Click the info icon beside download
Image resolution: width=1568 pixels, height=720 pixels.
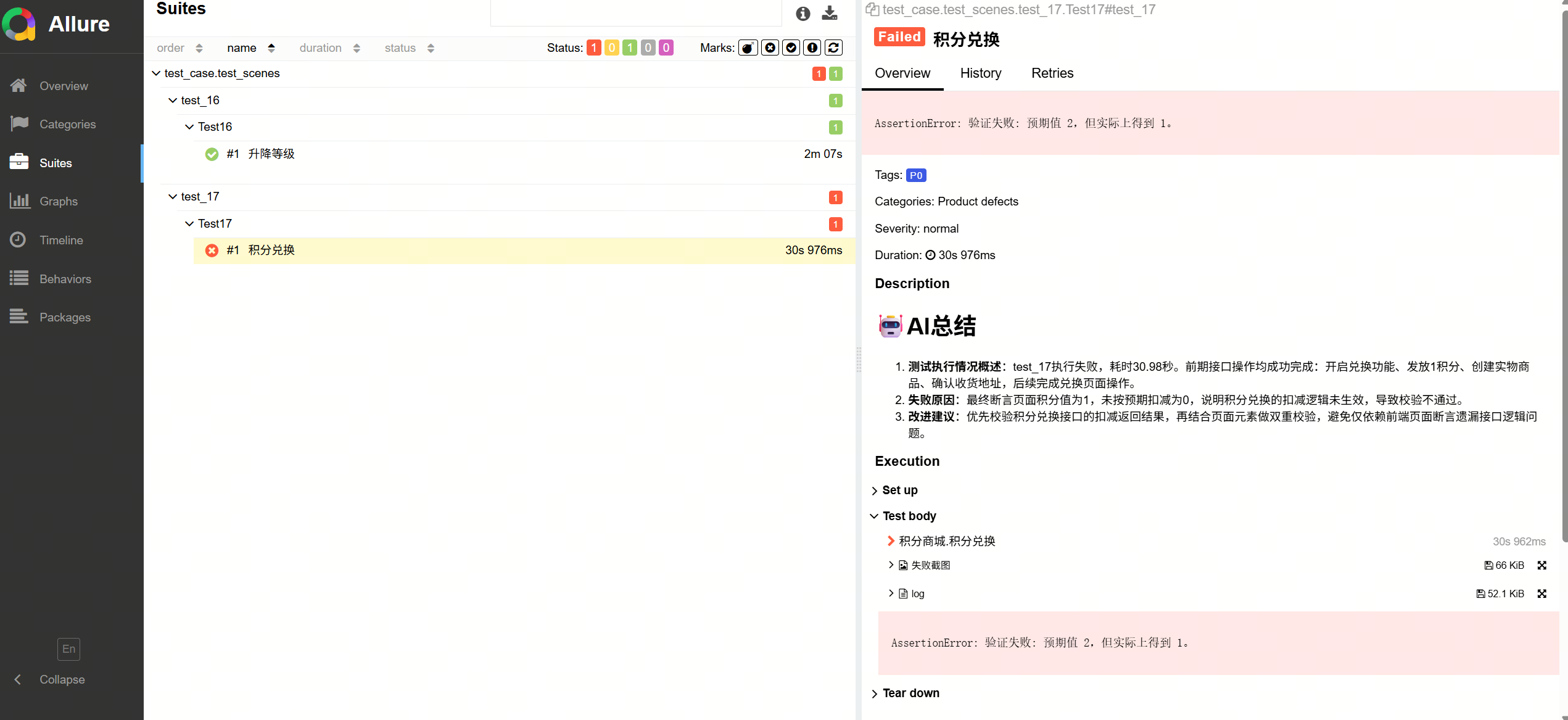tap(803, 13)
